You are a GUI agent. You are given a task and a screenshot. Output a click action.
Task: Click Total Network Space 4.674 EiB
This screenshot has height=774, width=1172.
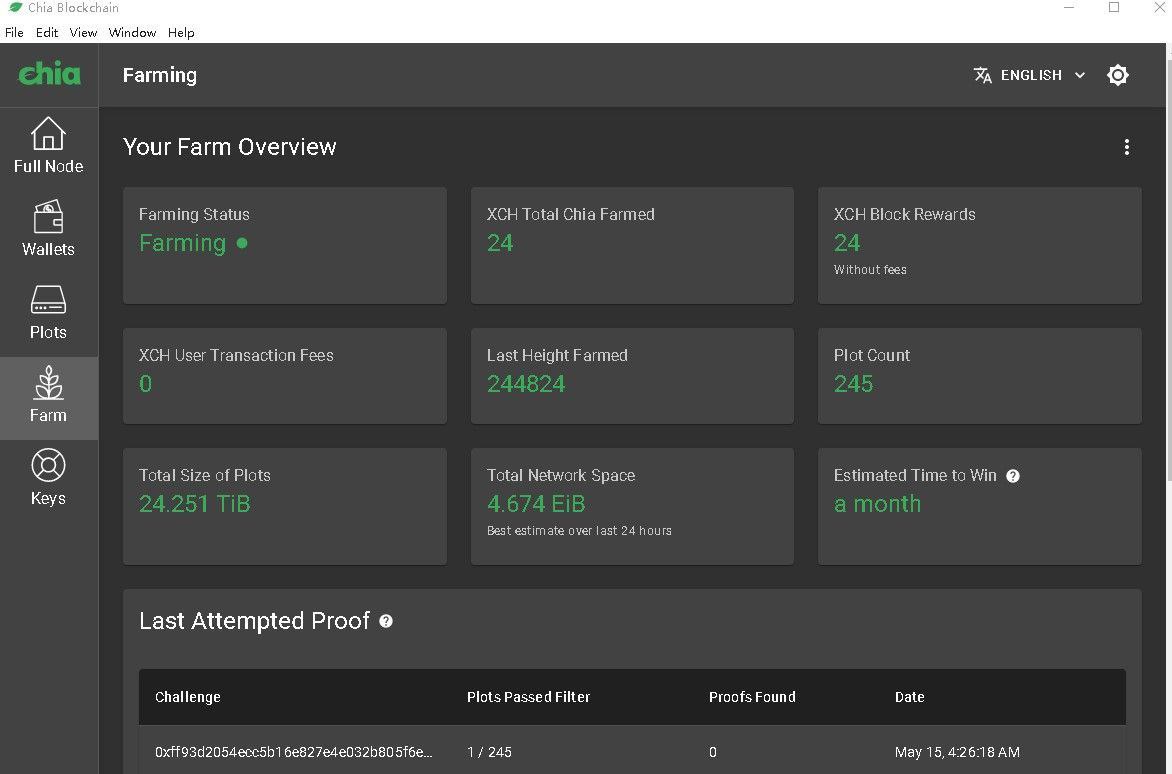click(x=536, y=504)
